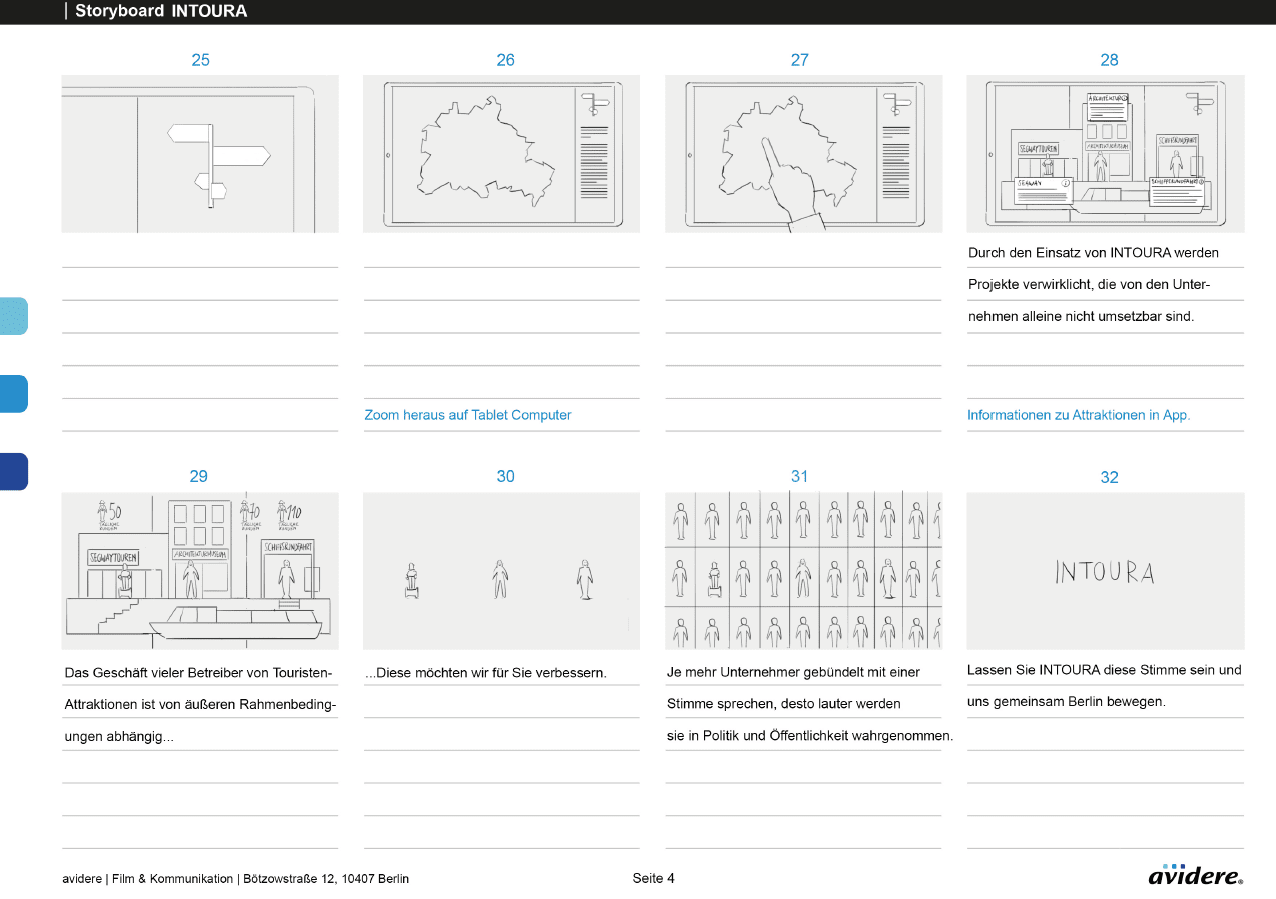Click the signpost icon in frame 26 sidebar
The width and height of the screenshot is (1276, 899).
pyautogui.click(x=594, y=104)
